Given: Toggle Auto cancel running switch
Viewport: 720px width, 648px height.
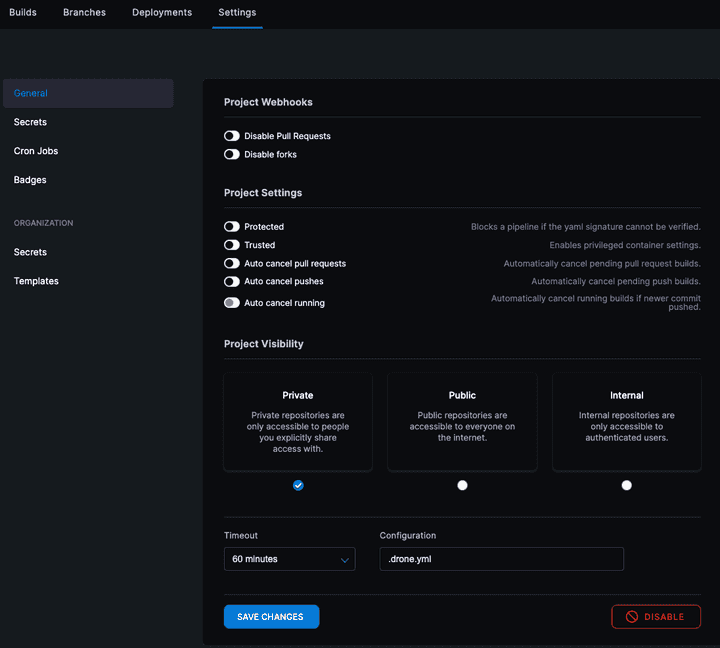Looking at the screenshot, I should coord(232,303).
